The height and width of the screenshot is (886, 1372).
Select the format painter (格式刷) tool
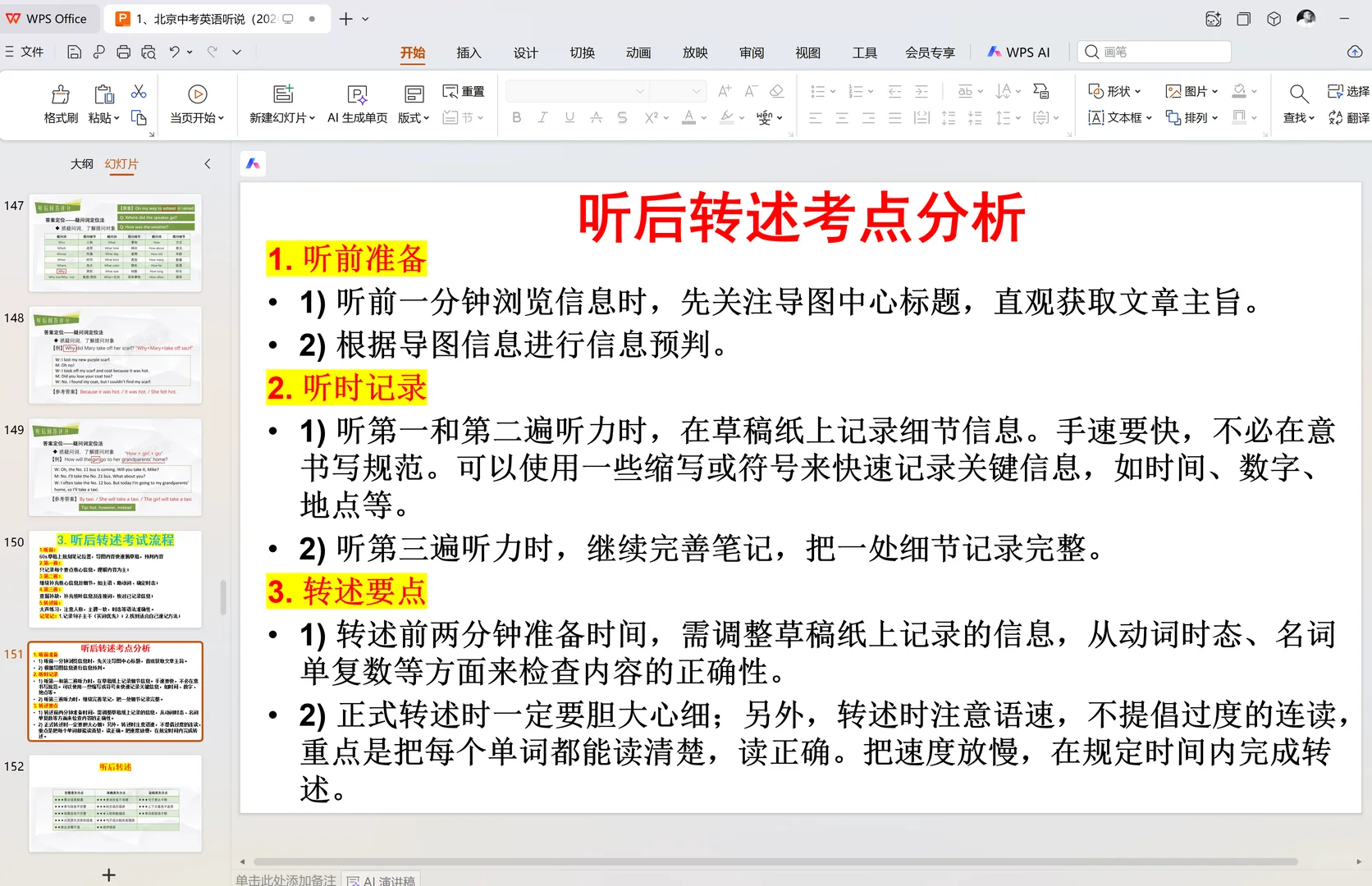point(59,104)
